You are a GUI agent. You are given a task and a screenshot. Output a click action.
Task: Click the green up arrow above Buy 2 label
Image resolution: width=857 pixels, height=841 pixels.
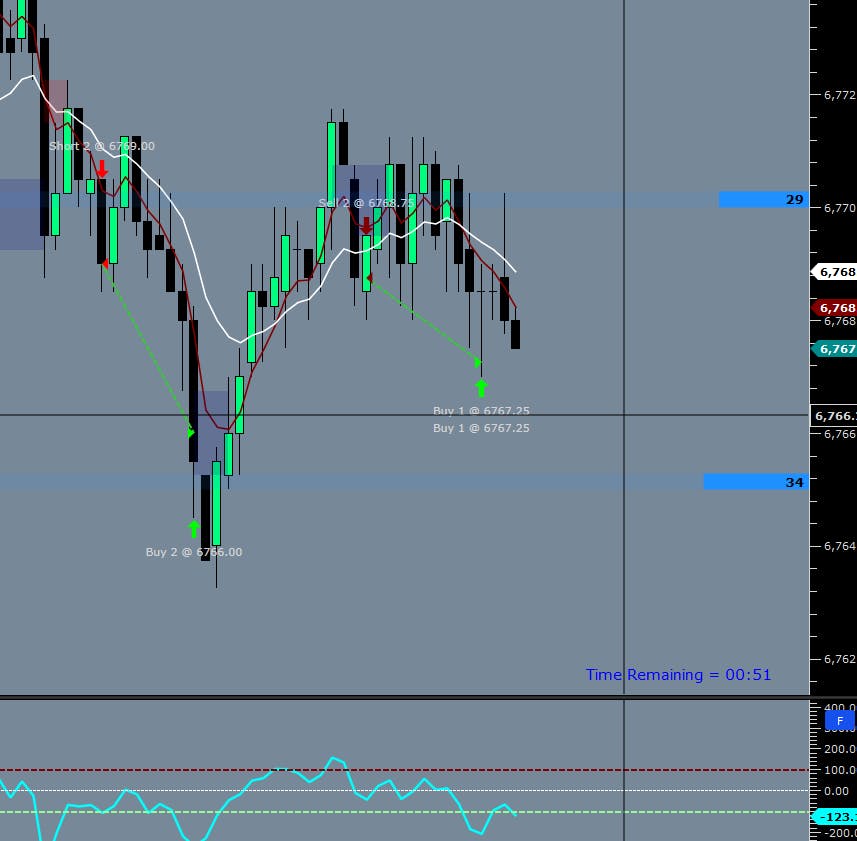click(x=193, y=529)
